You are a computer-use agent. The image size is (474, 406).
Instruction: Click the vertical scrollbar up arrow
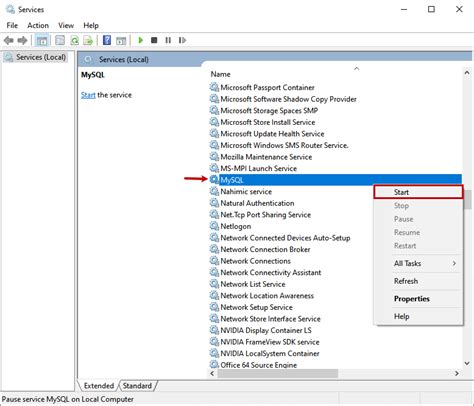(467, 72)
